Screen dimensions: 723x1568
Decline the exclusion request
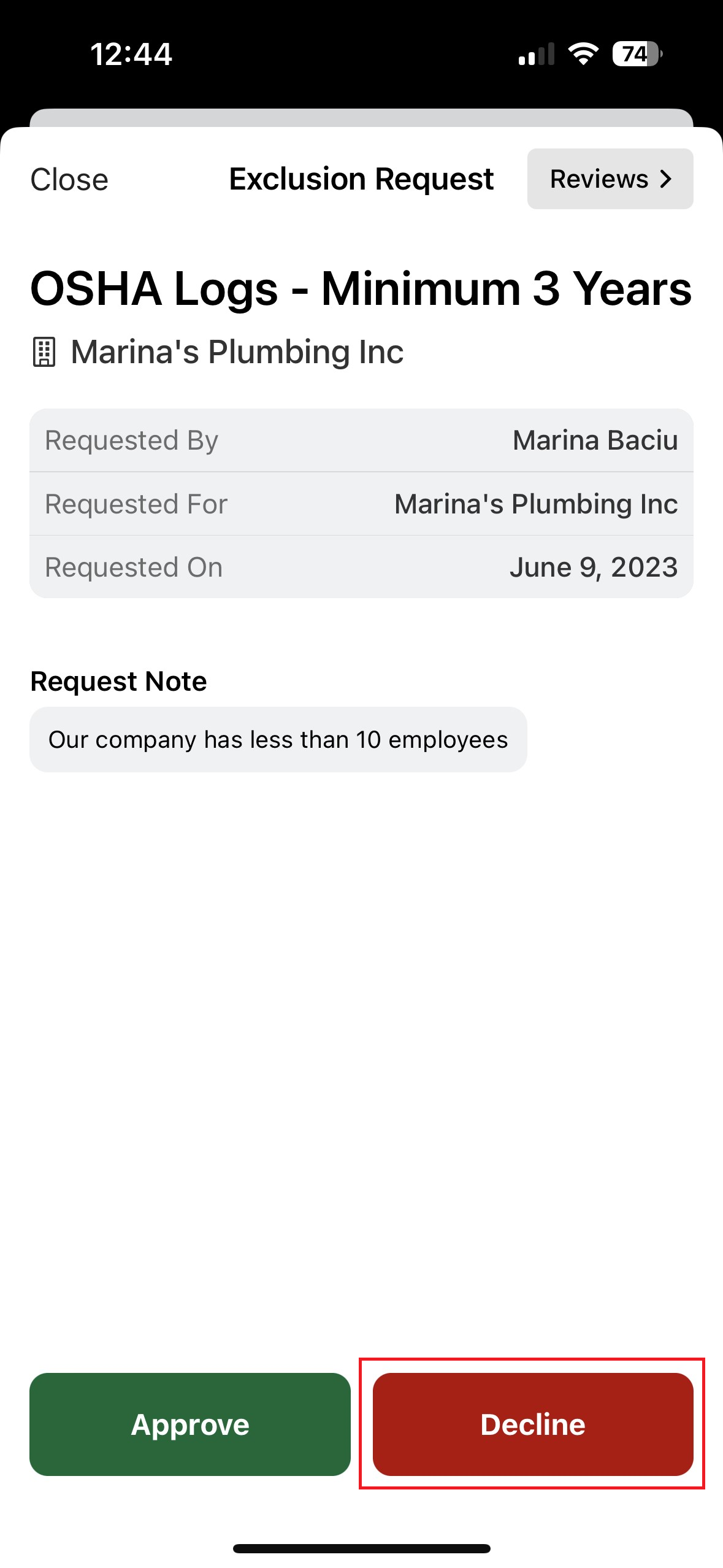(x=532, y=1424)
